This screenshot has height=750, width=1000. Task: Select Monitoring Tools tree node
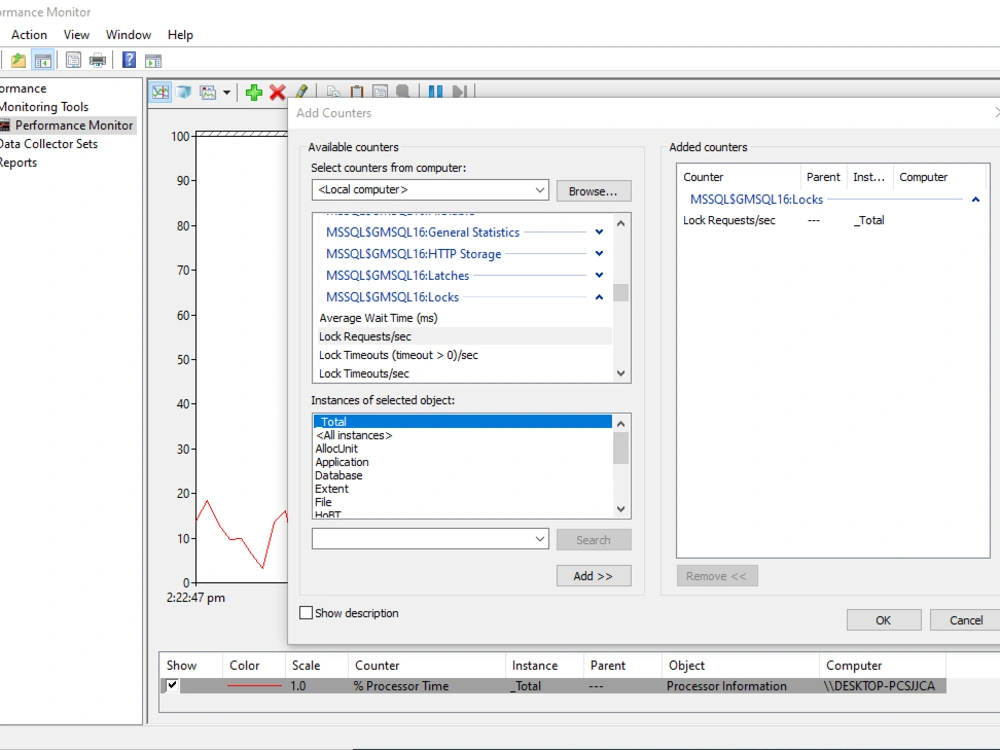click(x=44, y=107)
